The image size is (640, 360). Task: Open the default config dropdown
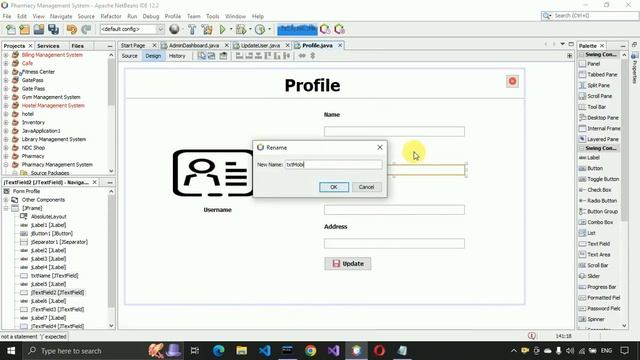pos(160,29)
